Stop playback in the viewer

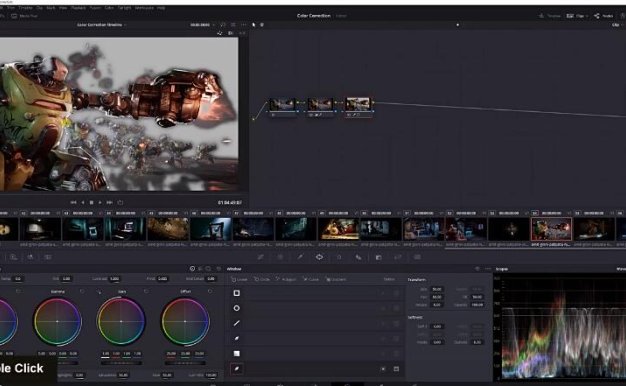point(91,202)
